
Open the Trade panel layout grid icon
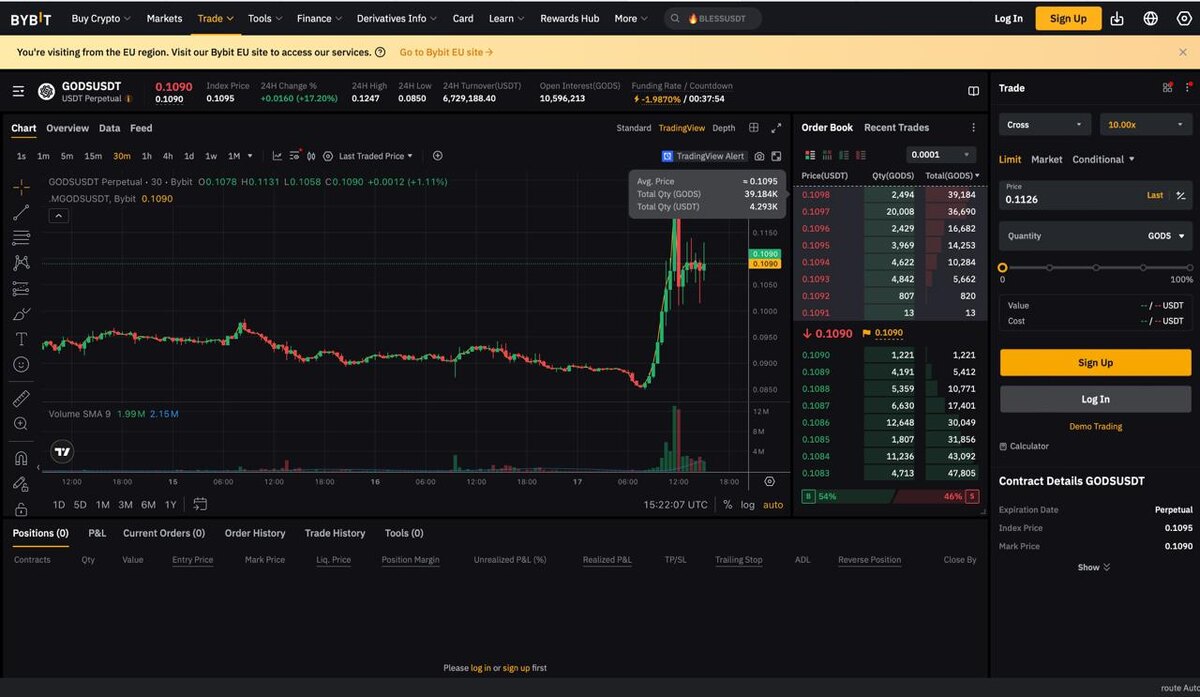click(x=1167, y=88)
